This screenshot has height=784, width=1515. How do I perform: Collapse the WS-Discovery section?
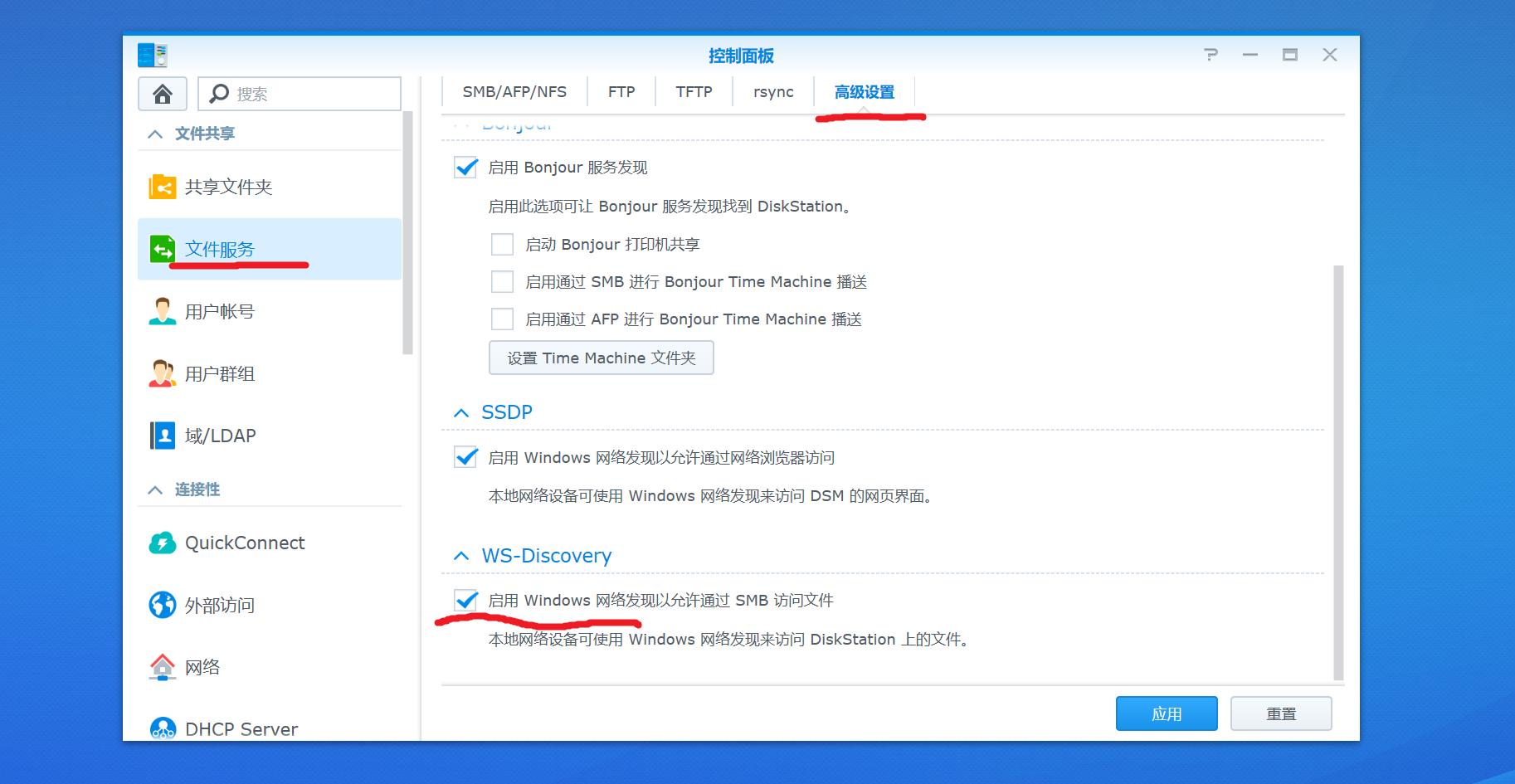pos(462,555)
